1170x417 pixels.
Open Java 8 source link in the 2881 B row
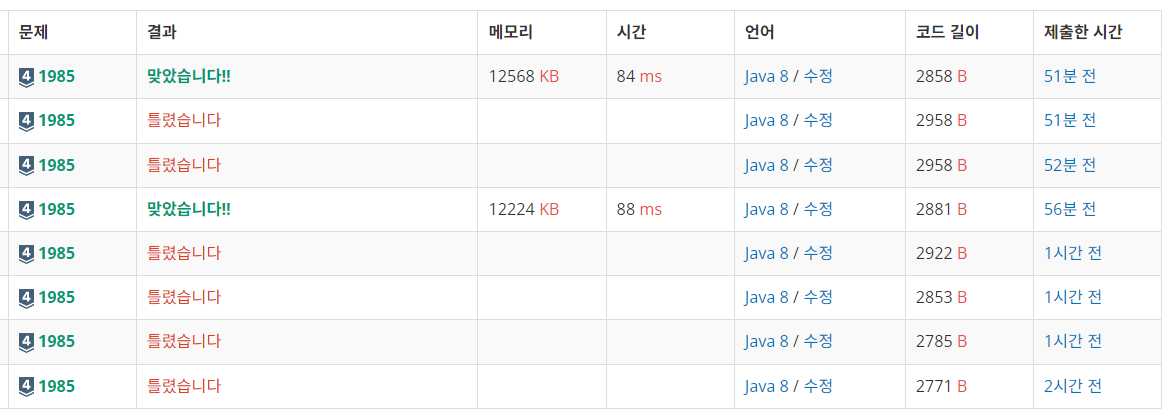pyautogui.click(x=766, y=210)
